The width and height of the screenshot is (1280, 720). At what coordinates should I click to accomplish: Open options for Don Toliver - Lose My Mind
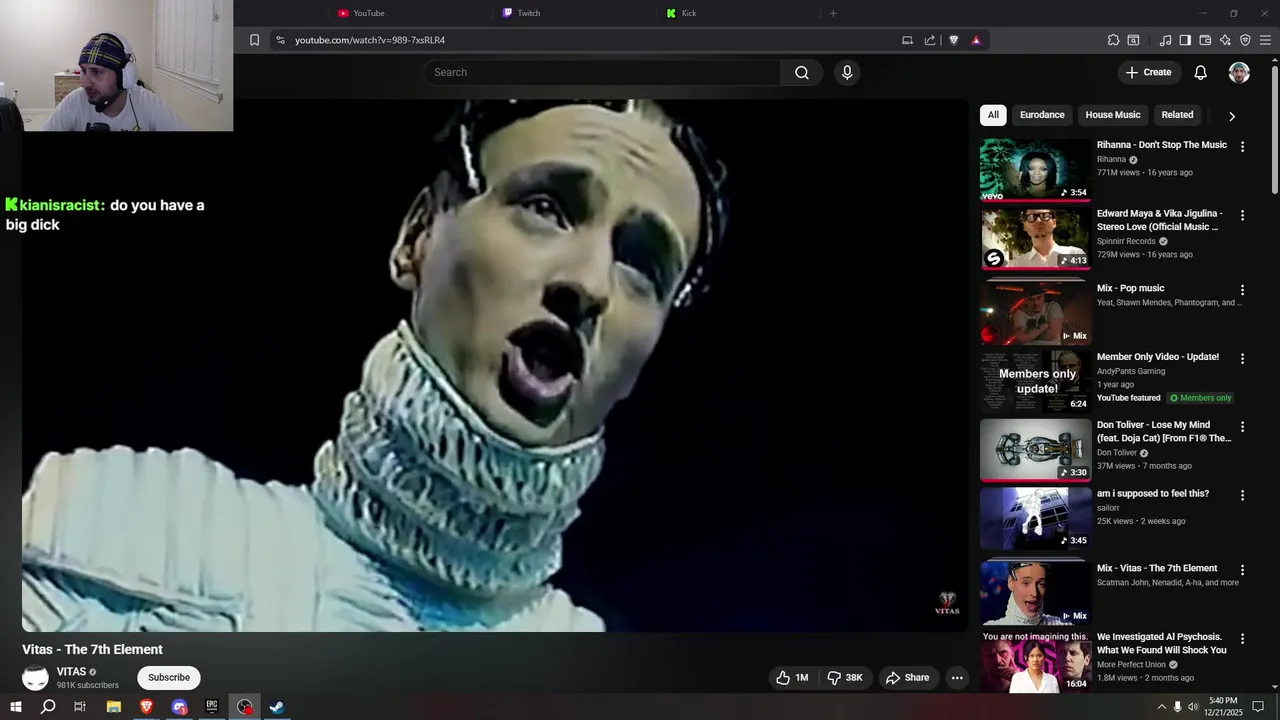point(1242,426)
